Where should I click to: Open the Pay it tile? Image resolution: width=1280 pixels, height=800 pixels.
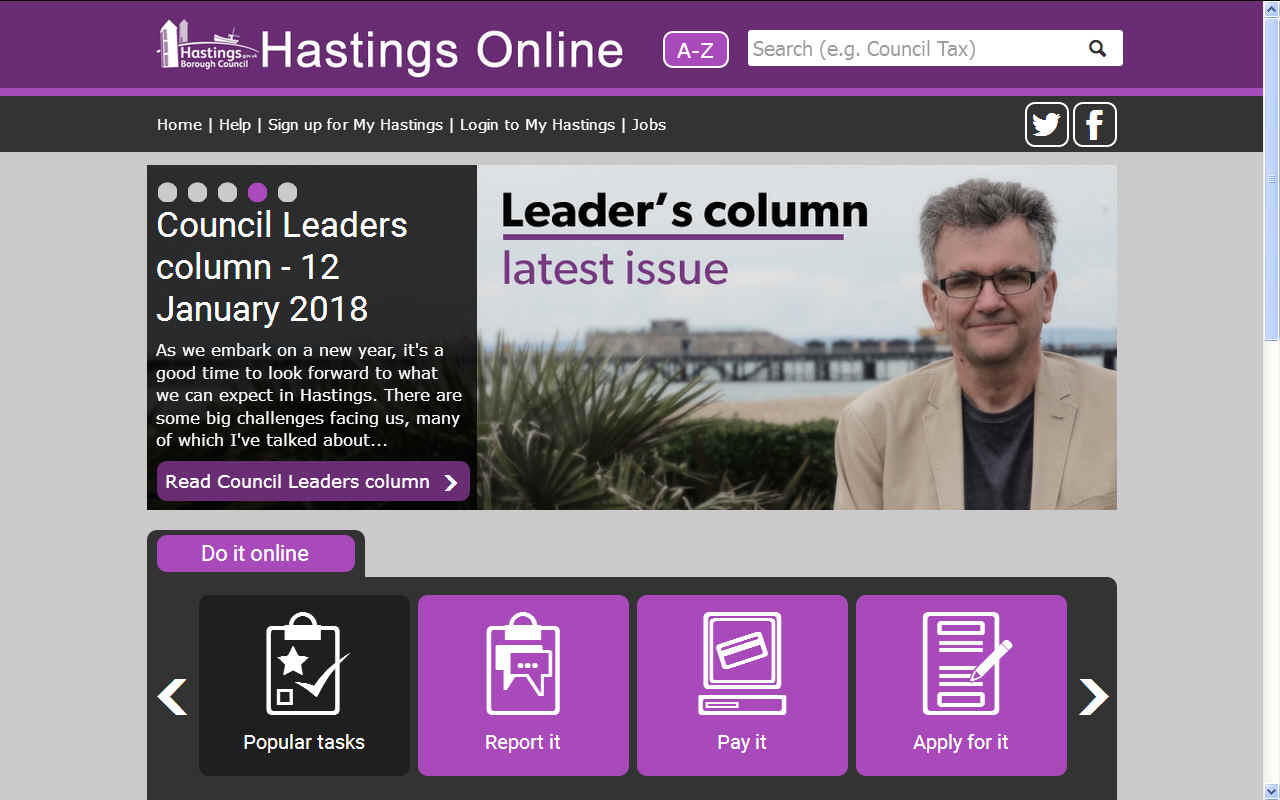tap(742, 685)
